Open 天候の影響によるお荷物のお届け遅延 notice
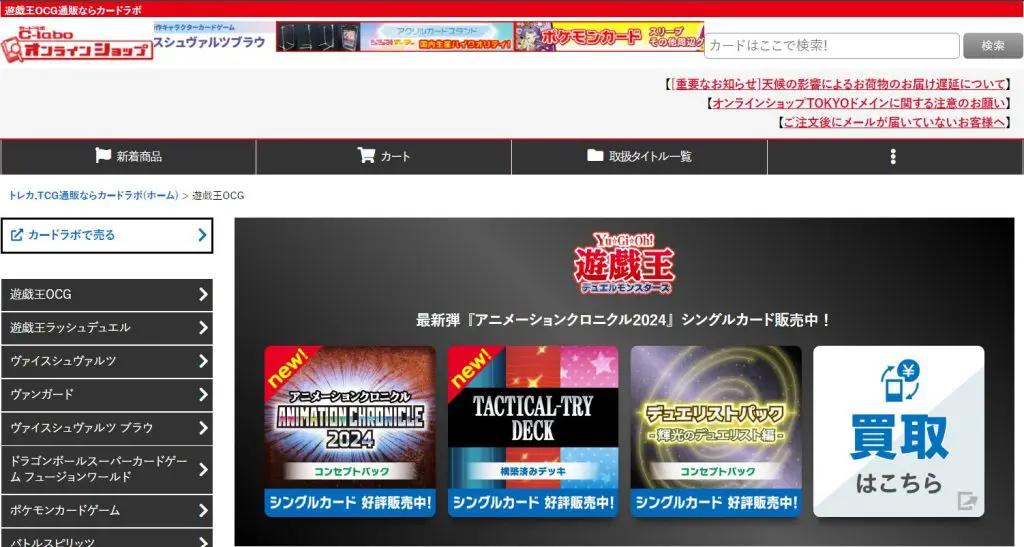 pyautogui.click(x=839, y=84)
